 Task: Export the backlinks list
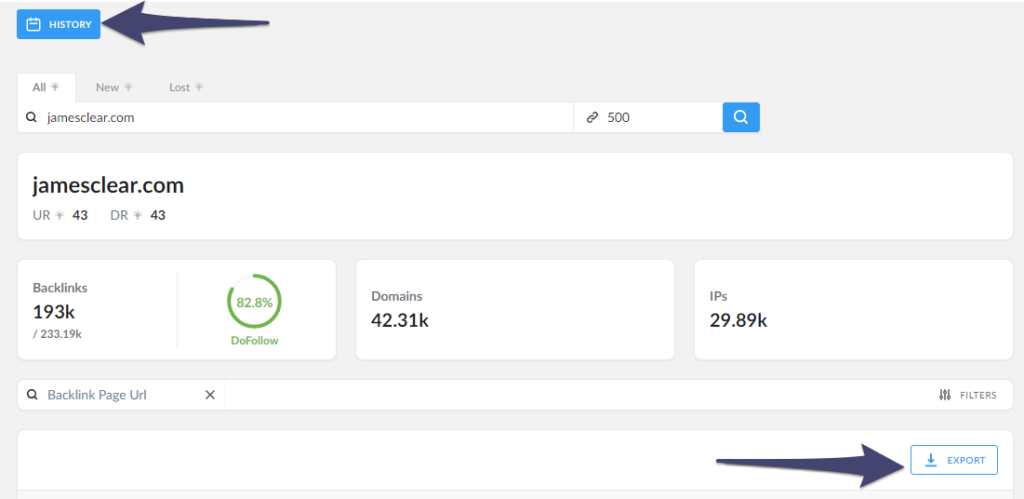click(x=954, y=460)
